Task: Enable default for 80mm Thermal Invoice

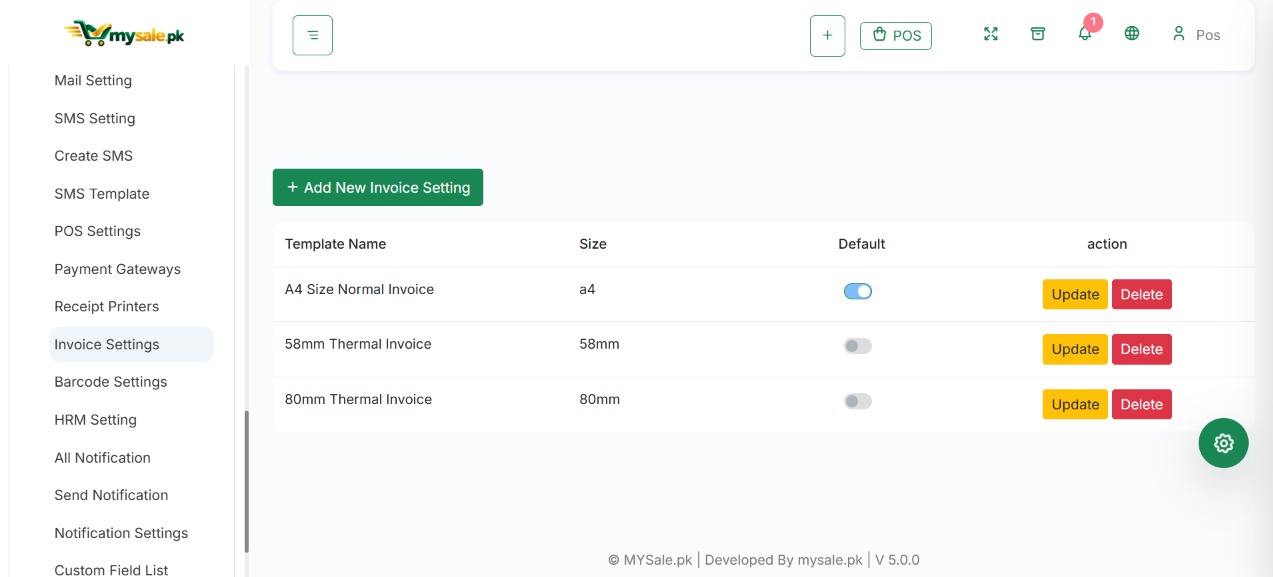Action: 858,401
